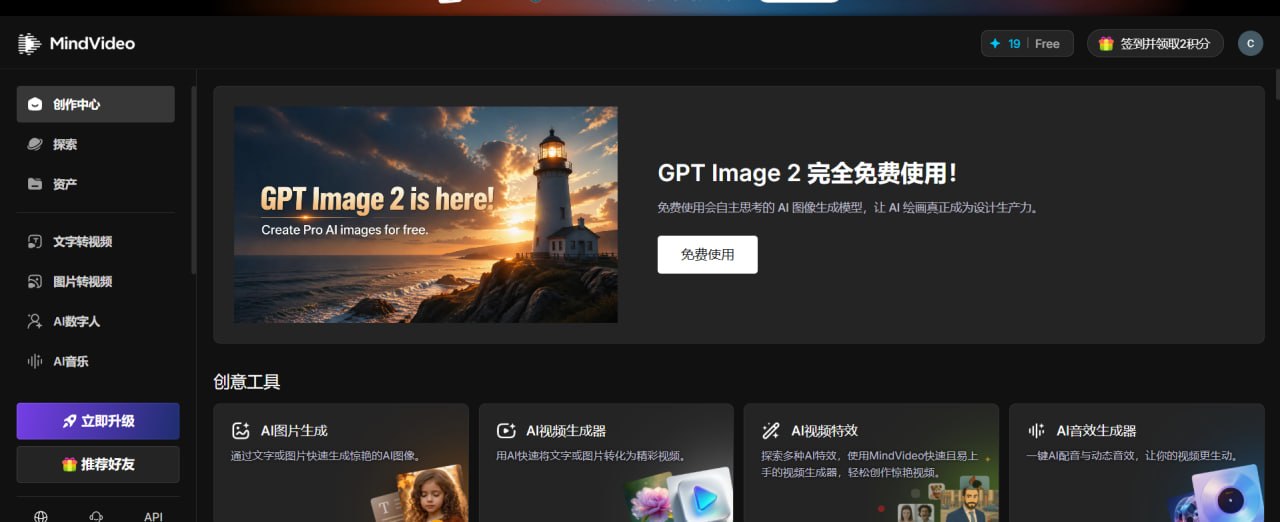
Task: Click the AI图片生成 card icon
Action: click(x=240, y=431)
